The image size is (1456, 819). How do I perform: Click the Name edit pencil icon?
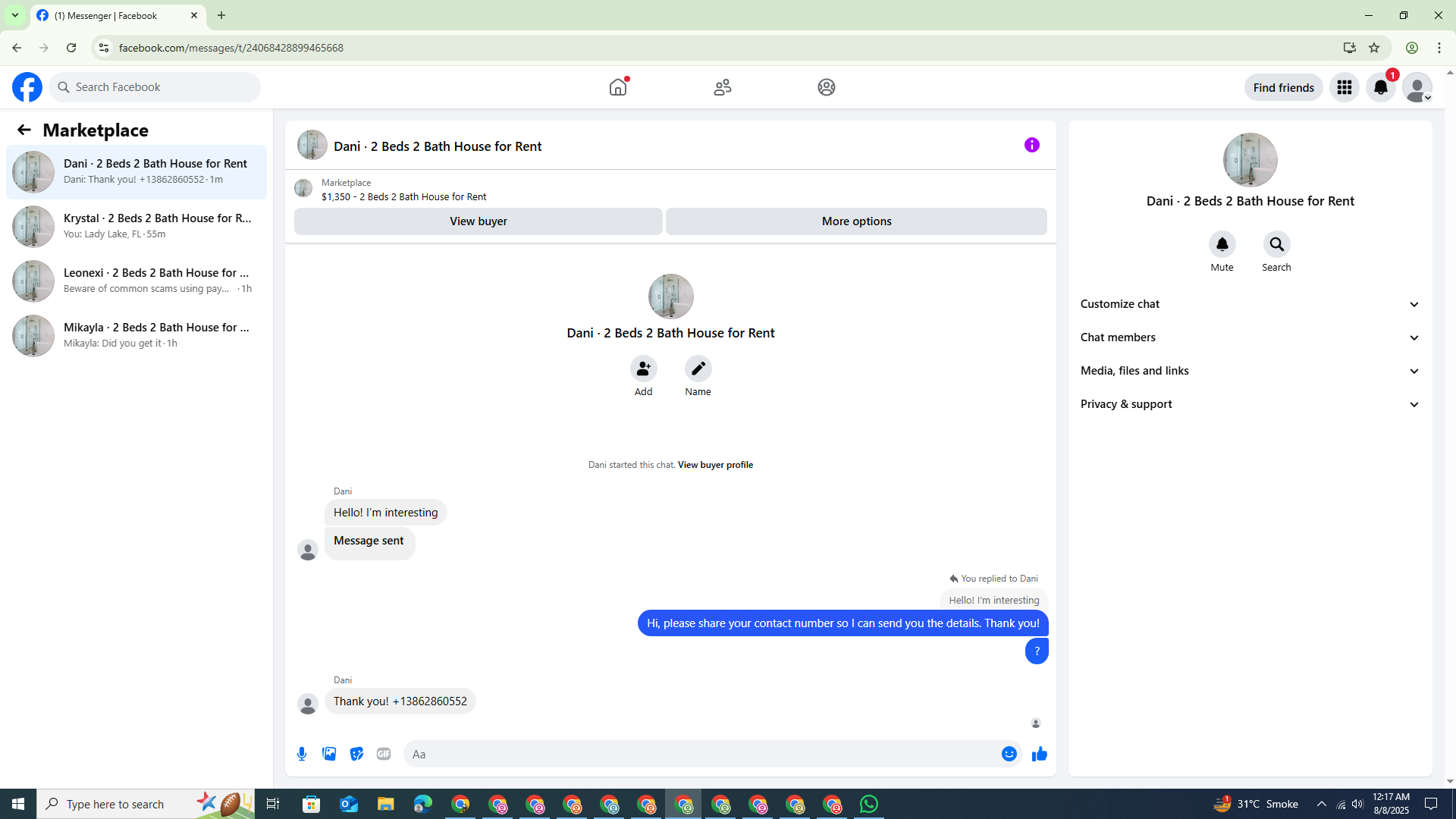[698, 369]
